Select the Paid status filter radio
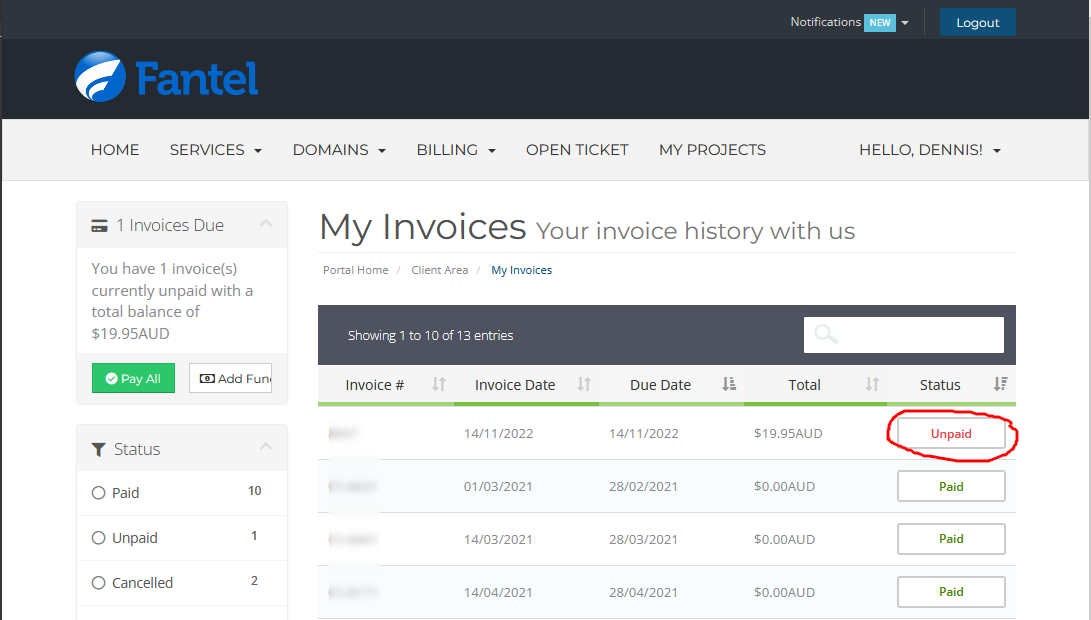 [x=99, y=493]
